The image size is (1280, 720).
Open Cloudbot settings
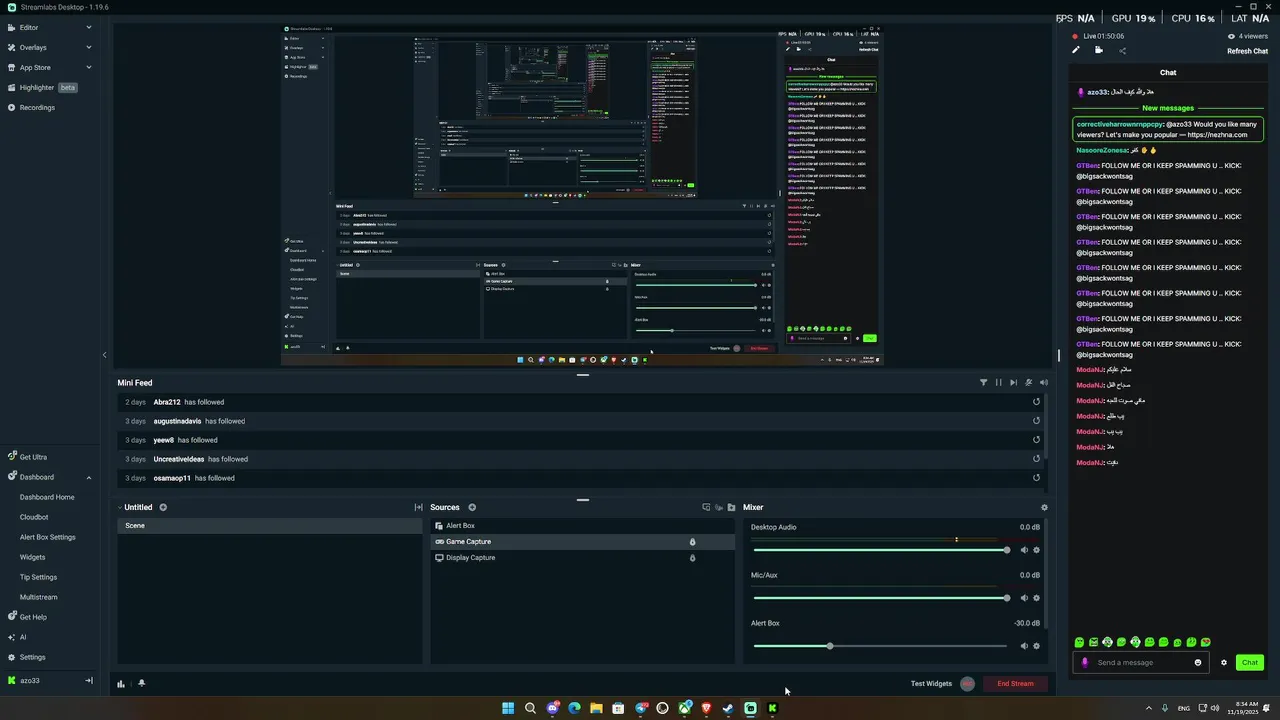tap(34, 517)
